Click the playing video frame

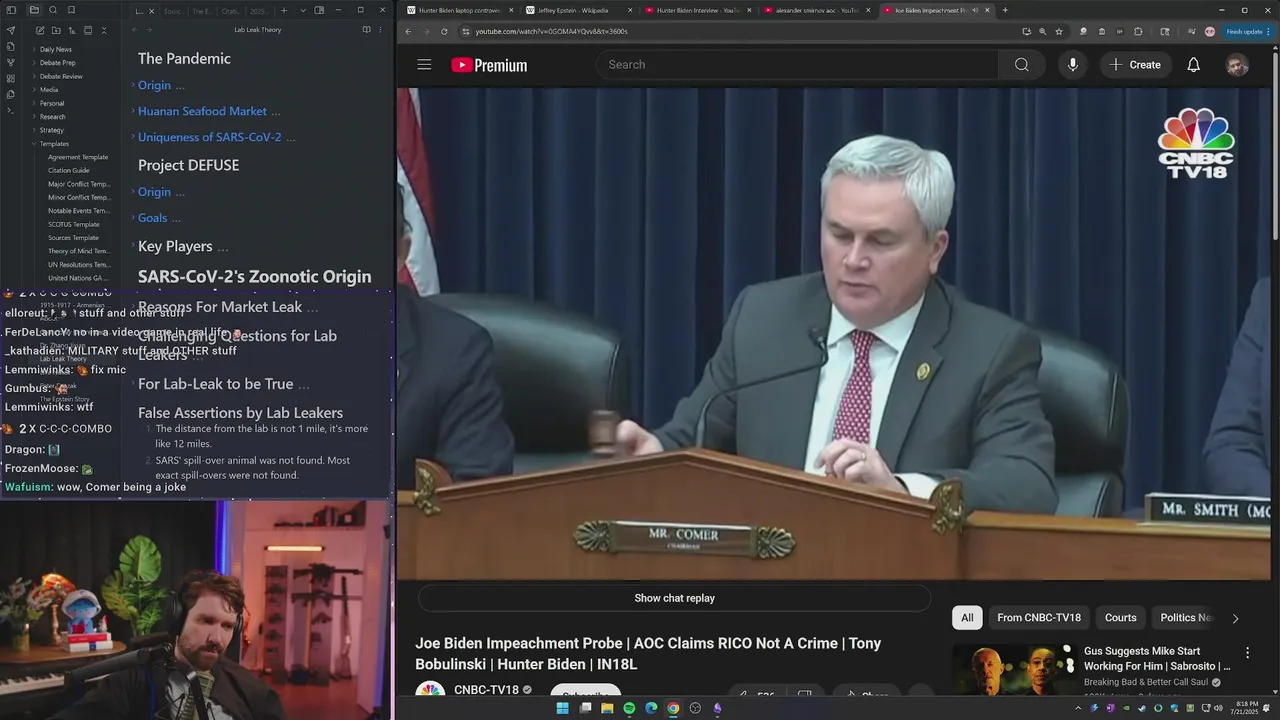coord(834,333)
